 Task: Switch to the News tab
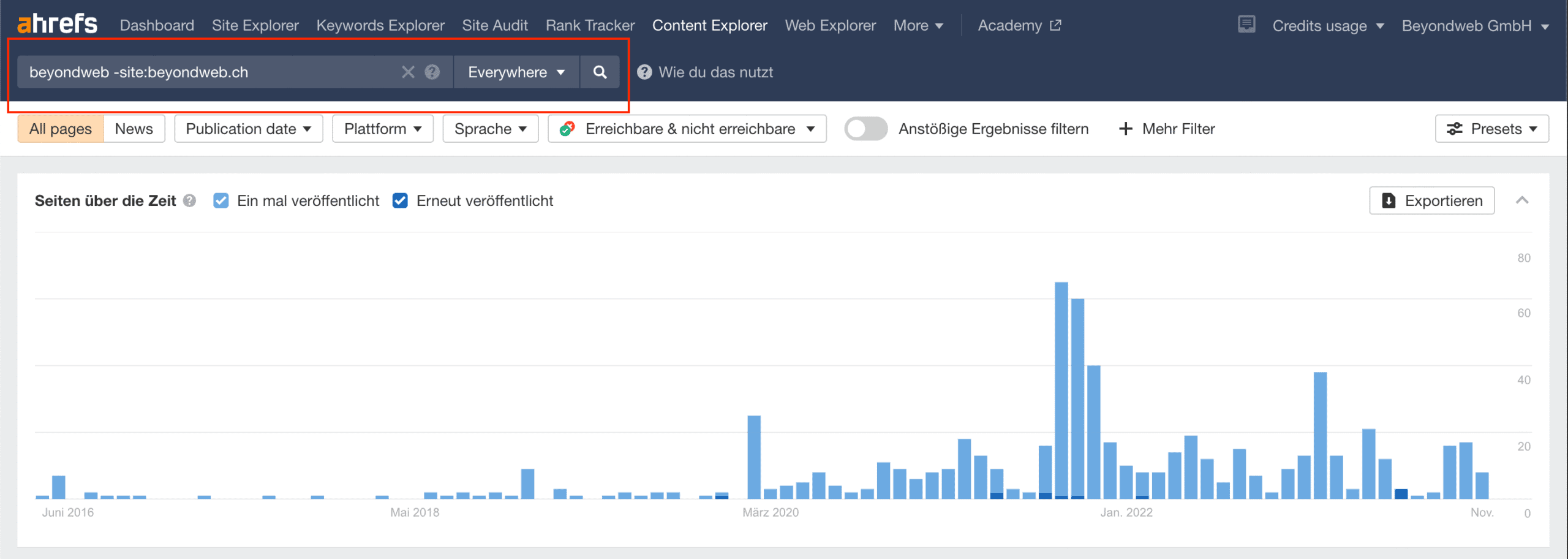coord(134,129)
